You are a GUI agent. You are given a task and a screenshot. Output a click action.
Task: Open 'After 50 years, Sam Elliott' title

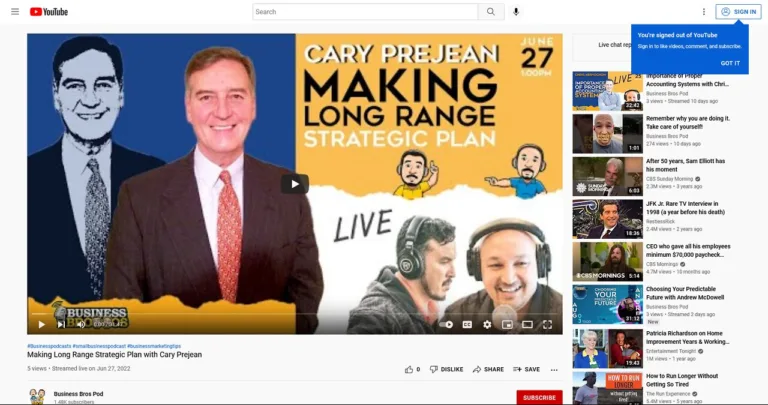coord(685,165)
